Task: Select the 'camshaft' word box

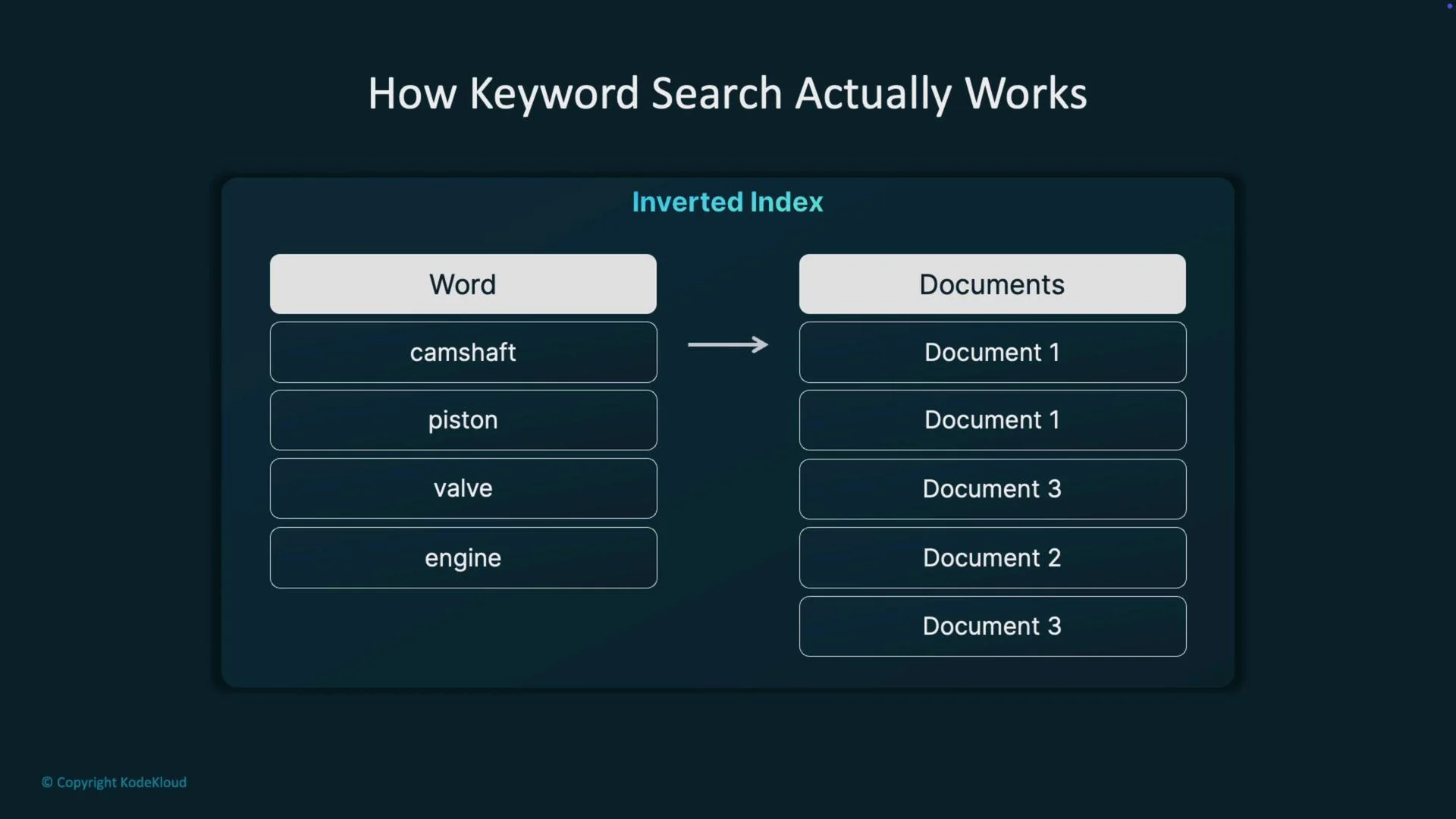Action: 463,352
